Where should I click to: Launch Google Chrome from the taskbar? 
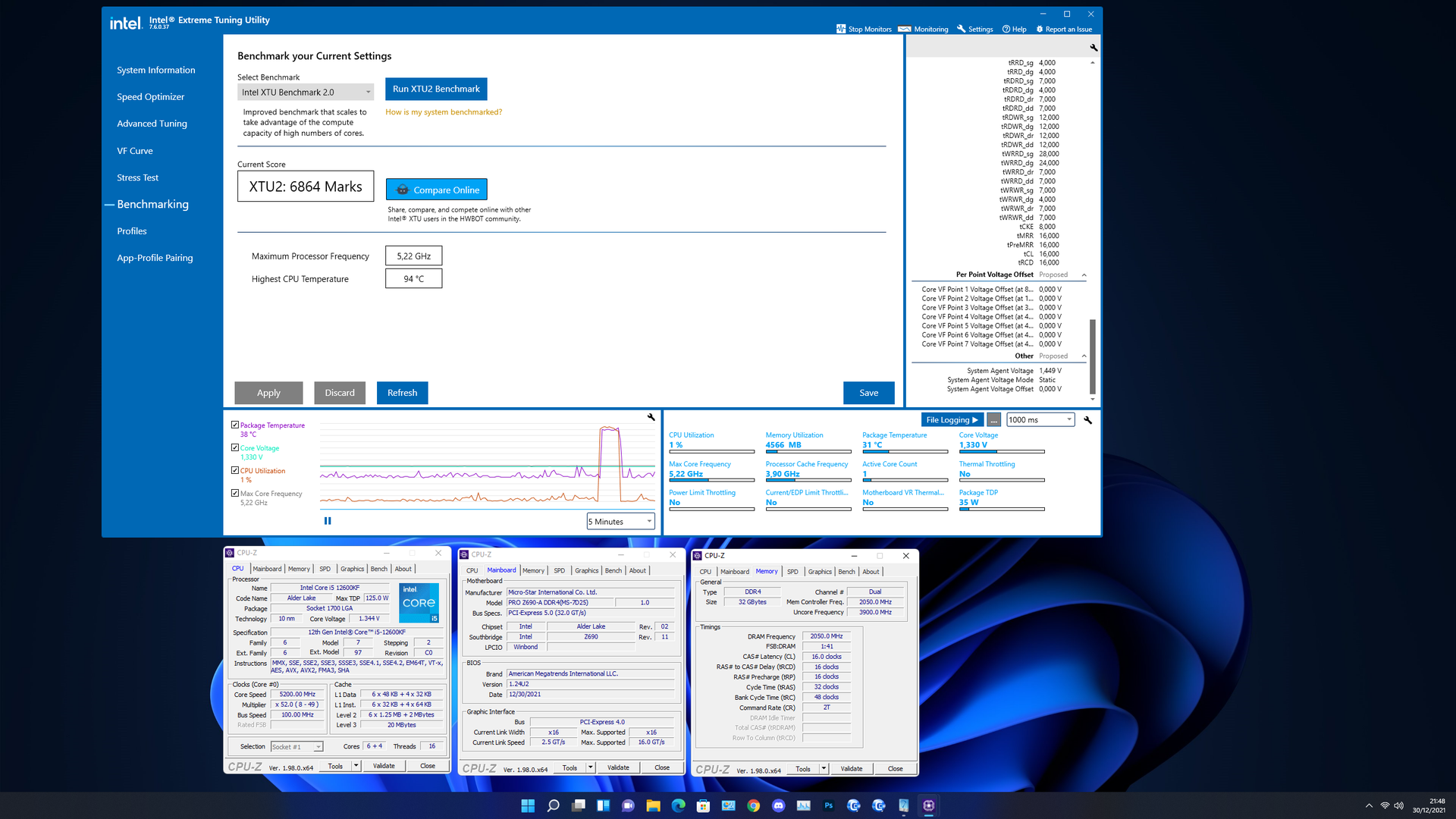[x=753, y=805]
